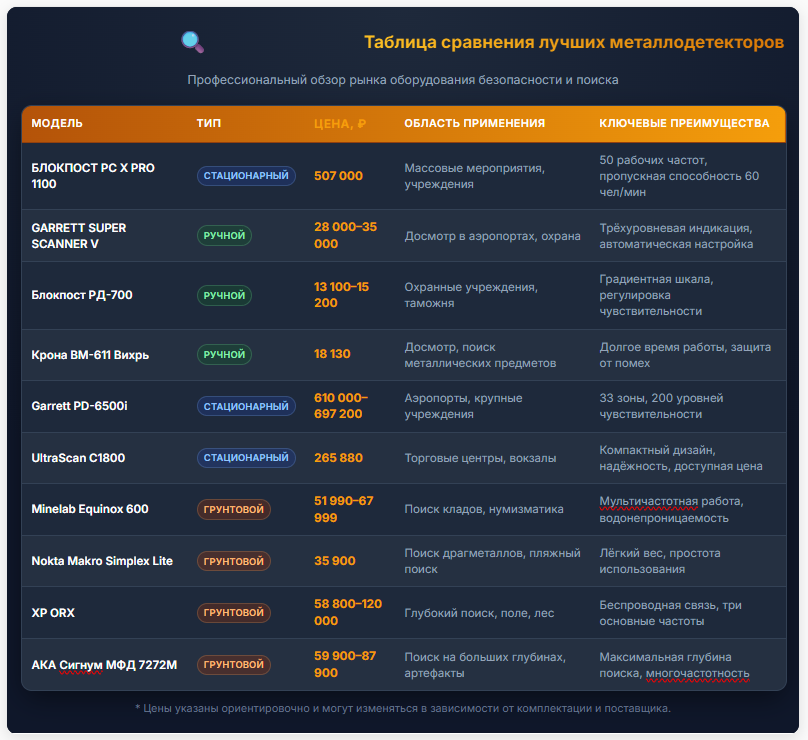Click 'Торговые центры, вокзалы' cell
Screen dimensions: 808x740
click(x=480, y=458)
